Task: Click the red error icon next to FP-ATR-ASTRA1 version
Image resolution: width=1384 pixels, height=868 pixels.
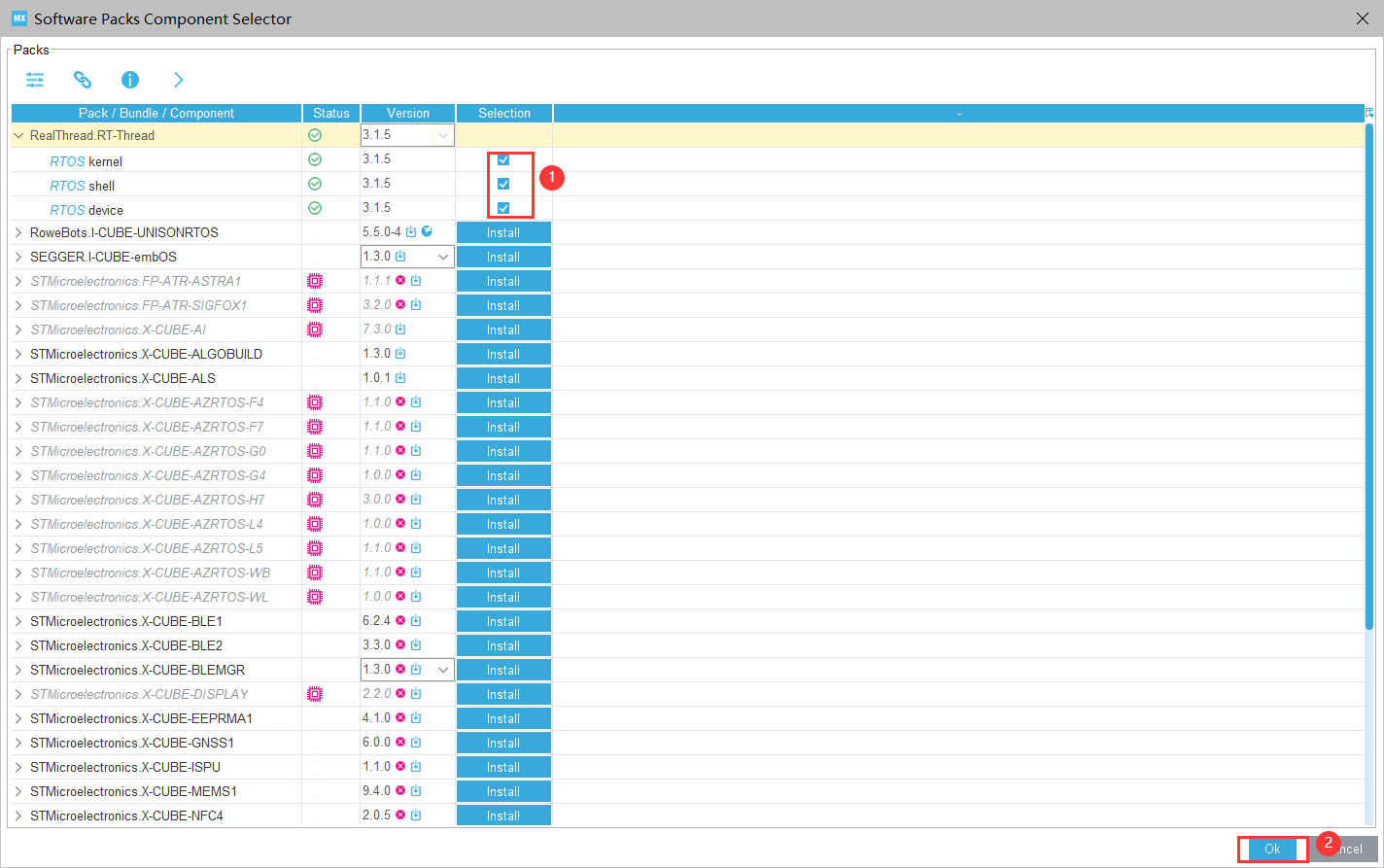Action: click(x=400, y=280)
